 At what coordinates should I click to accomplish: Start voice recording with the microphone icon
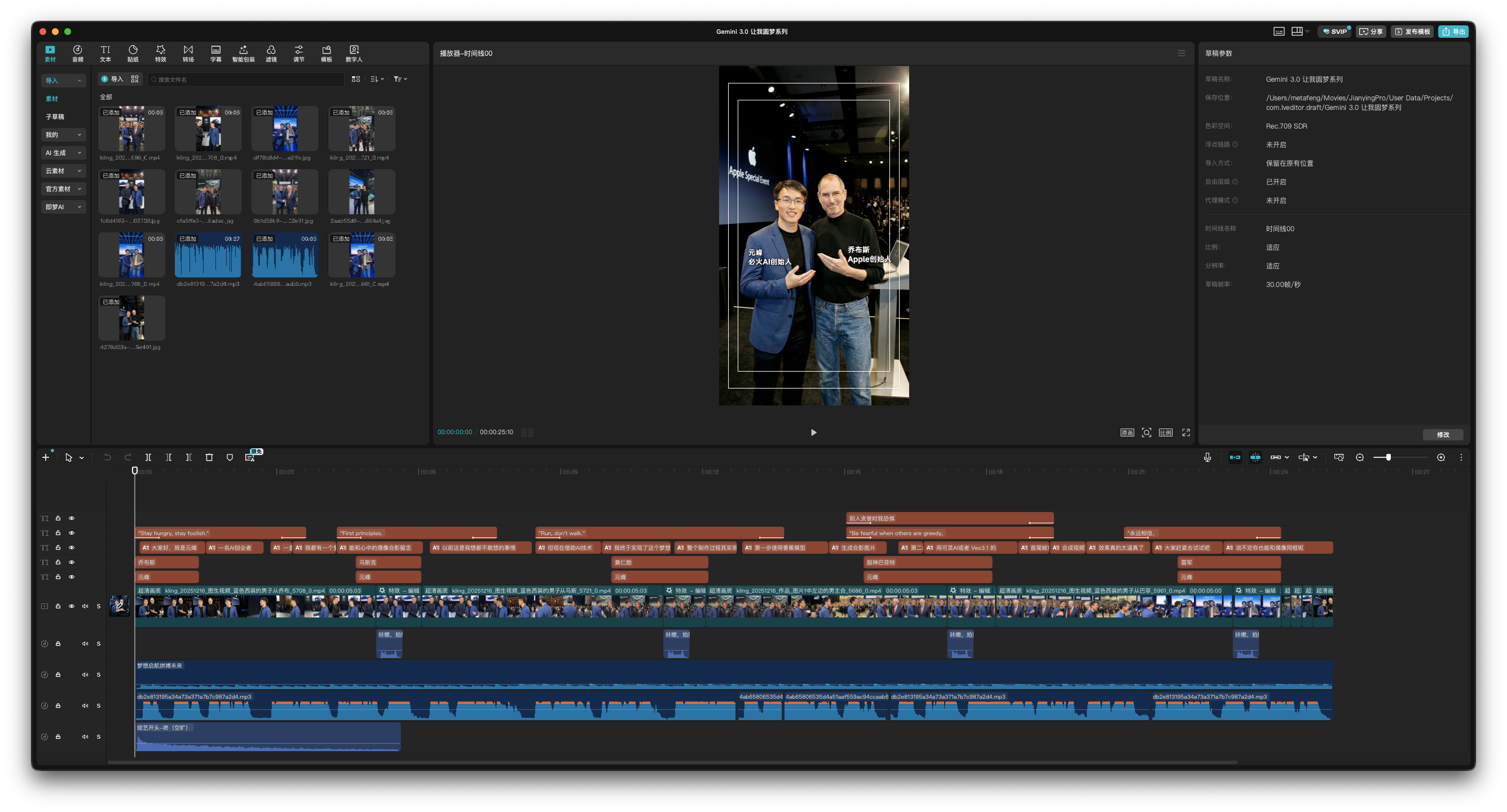(x=1207, y=457)
